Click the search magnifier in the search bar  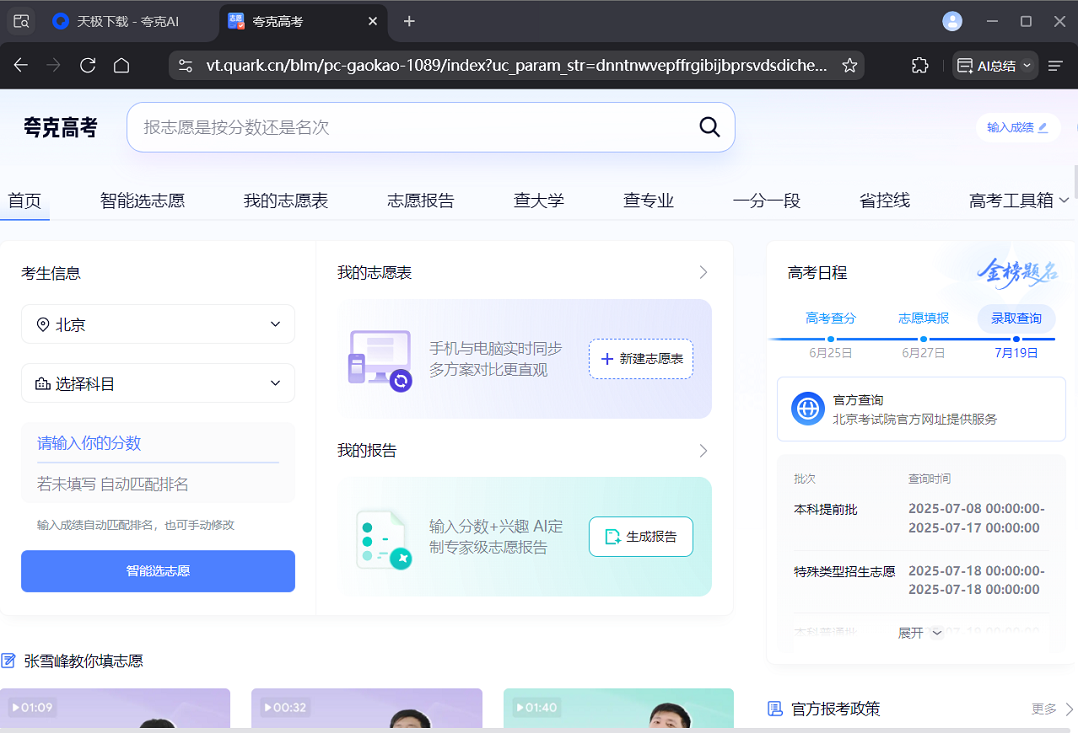tap(709, 127)
